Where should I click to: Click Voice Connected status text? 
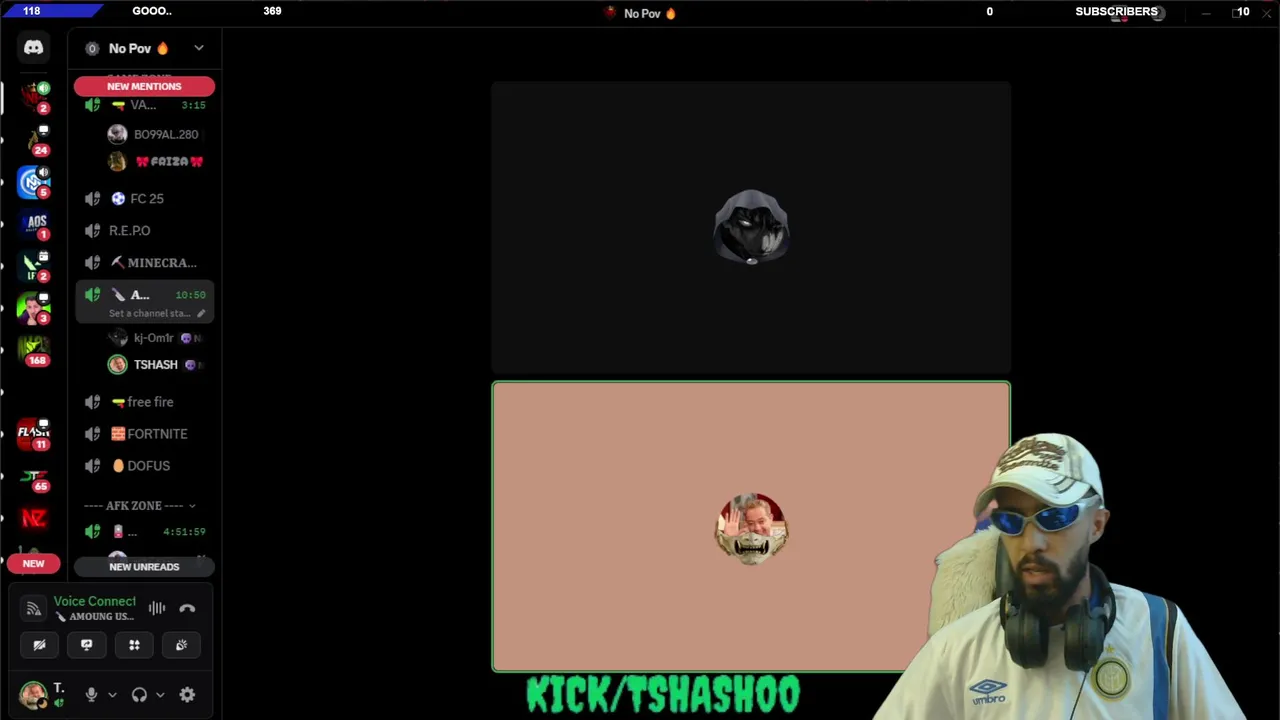click(x=94, y=601)
